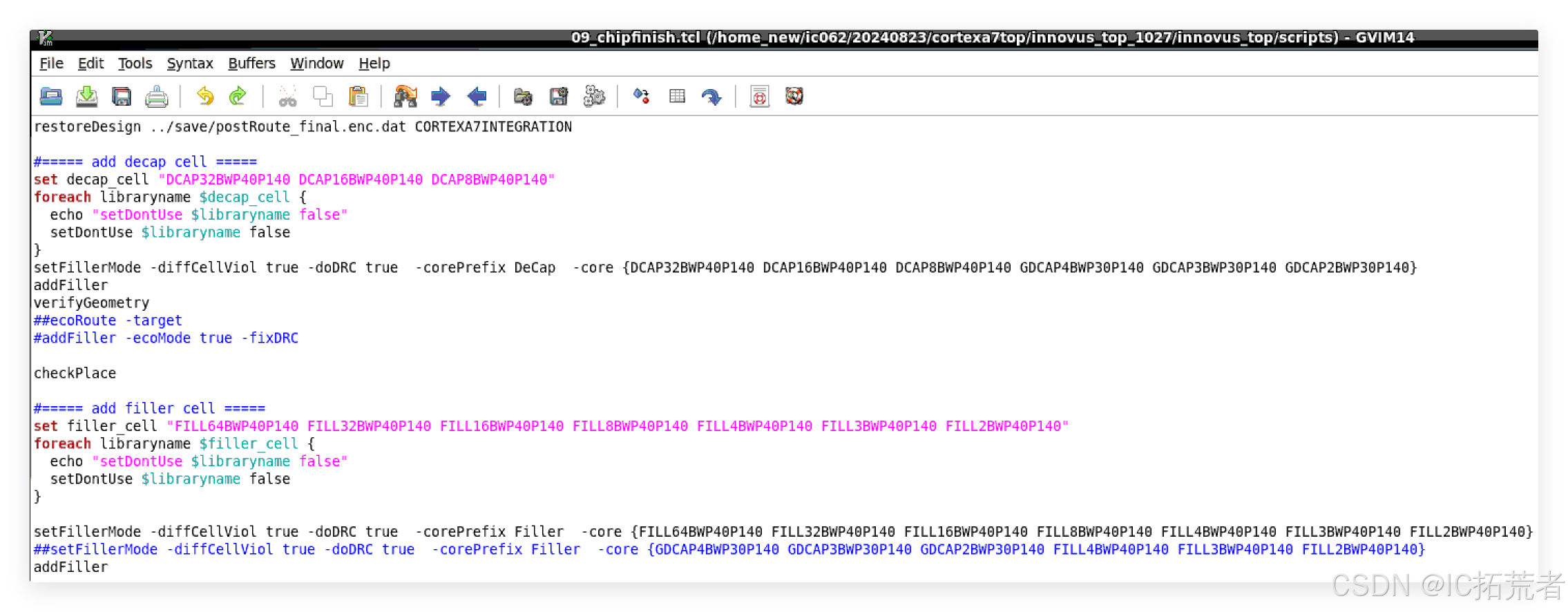Viewport: 1568px width, 612px height.
Task: Click the Load session folder icon
Action: [524, 97]
